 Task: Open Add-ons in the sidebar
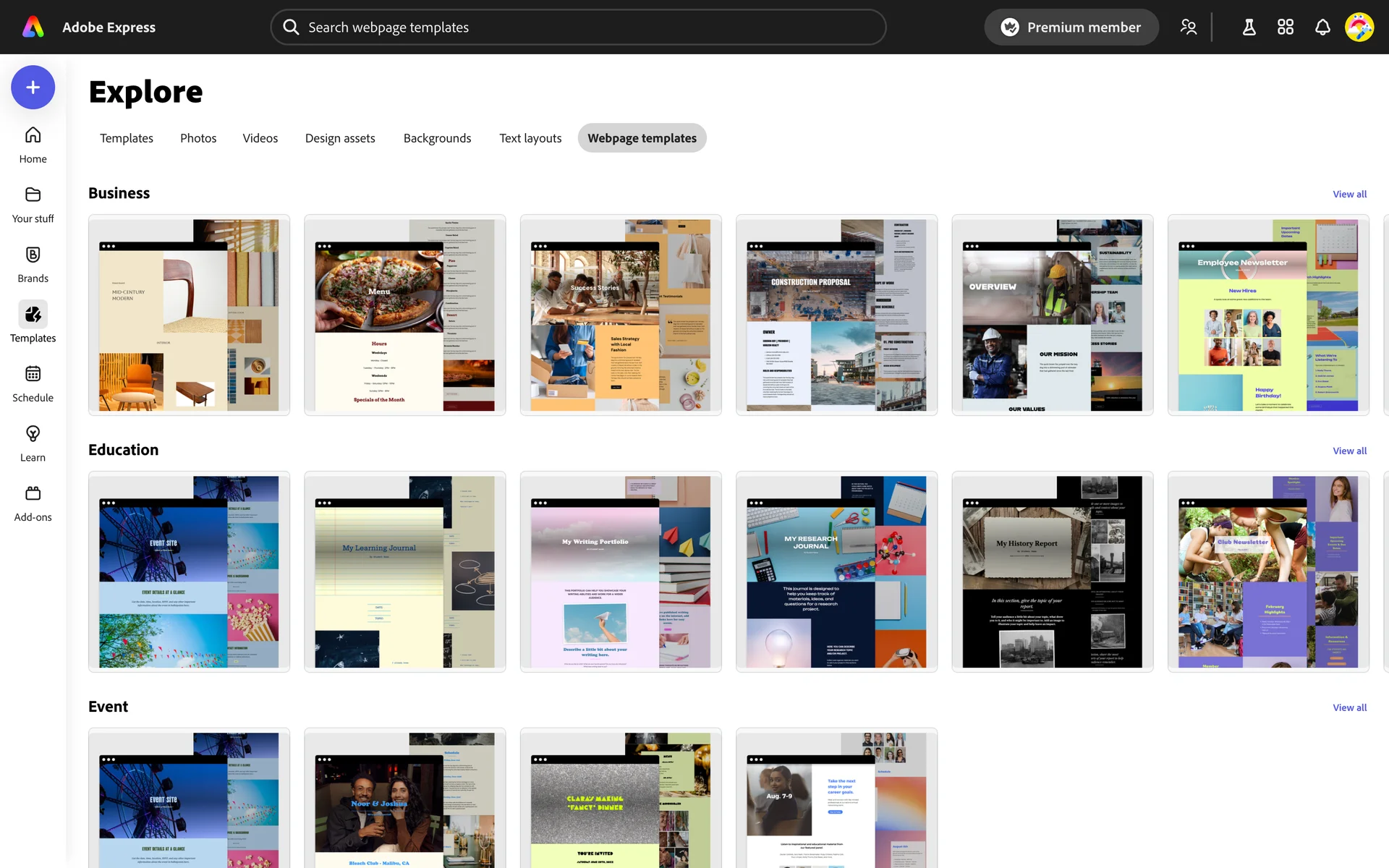click(33, 503)
